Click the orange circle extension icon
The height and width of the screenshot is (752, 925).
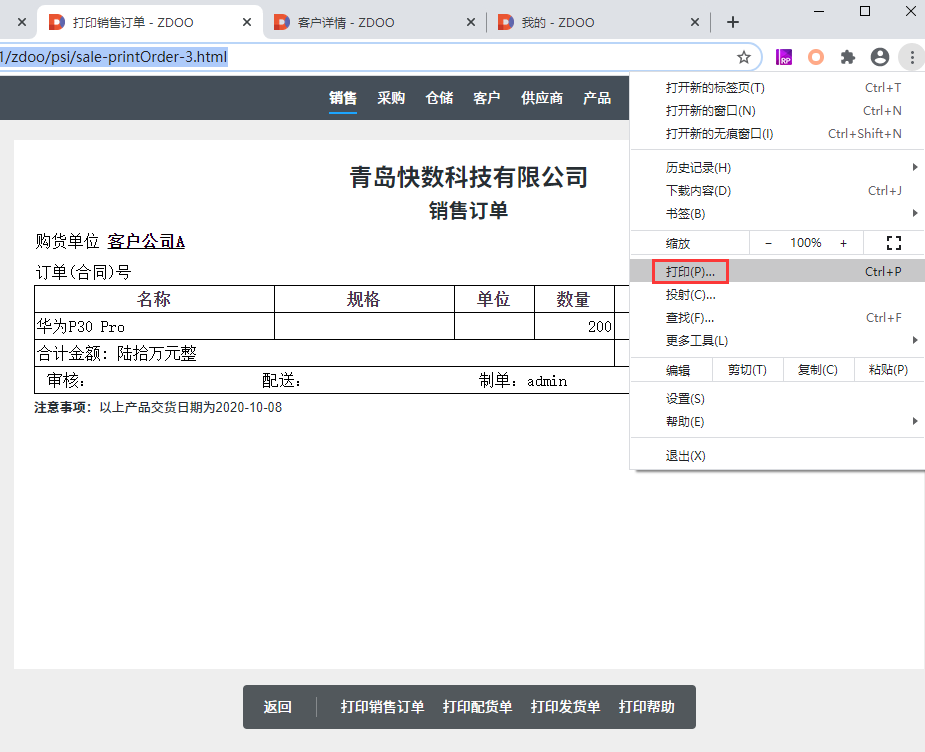pyautogui.click(x=816, y=57)
